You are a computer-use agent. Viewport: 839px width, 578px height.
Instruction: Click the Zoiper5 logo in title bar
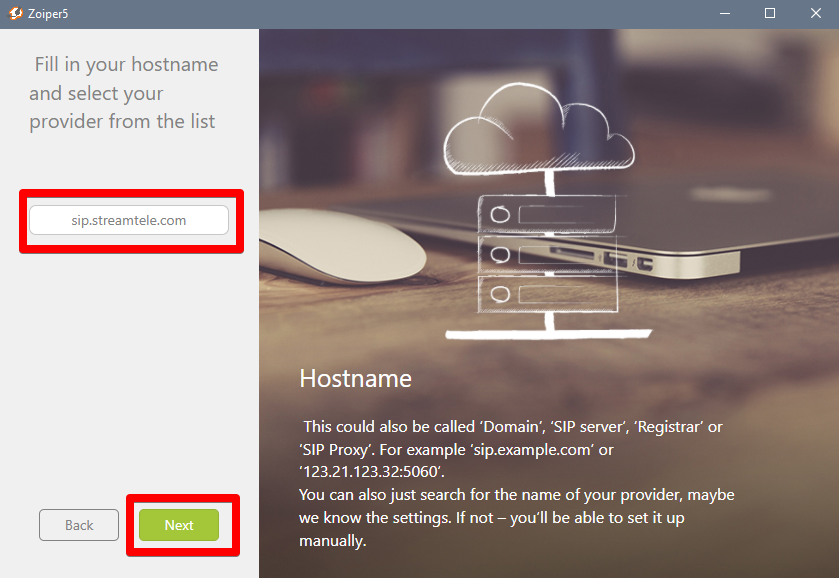15,13
